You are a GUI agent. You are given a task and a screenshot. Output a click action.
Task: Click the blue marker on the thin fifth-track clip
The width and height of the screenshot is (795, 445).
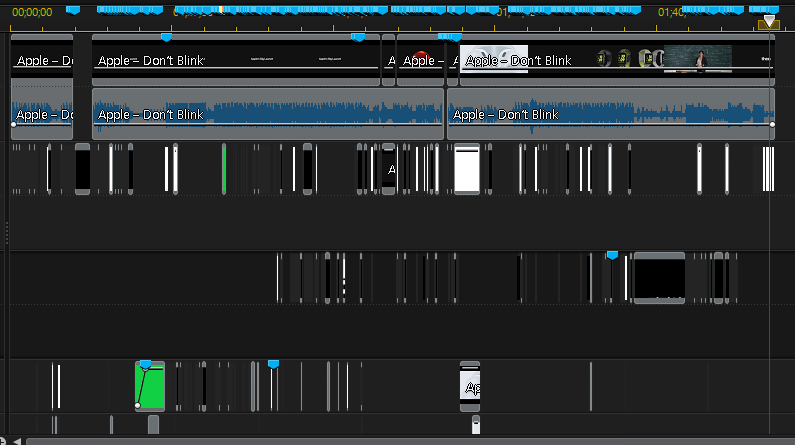[273, 364]
